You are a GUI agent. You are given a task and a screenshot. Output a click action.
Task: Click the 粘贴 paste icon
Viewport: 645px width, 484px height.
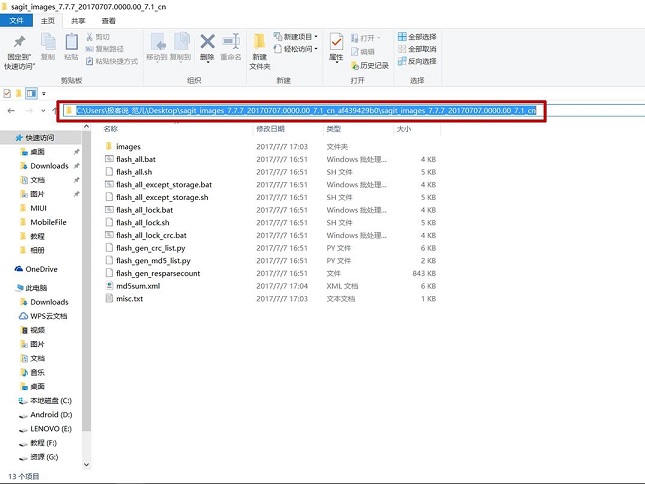click(x=71, y=46)
